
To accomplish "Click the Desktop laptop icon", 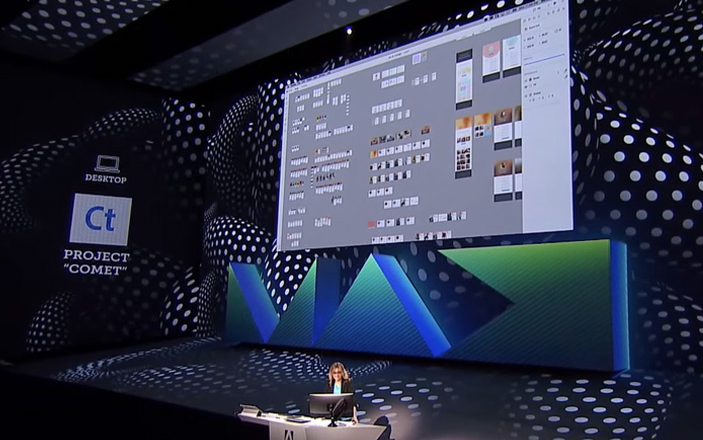I will [108, 164].
